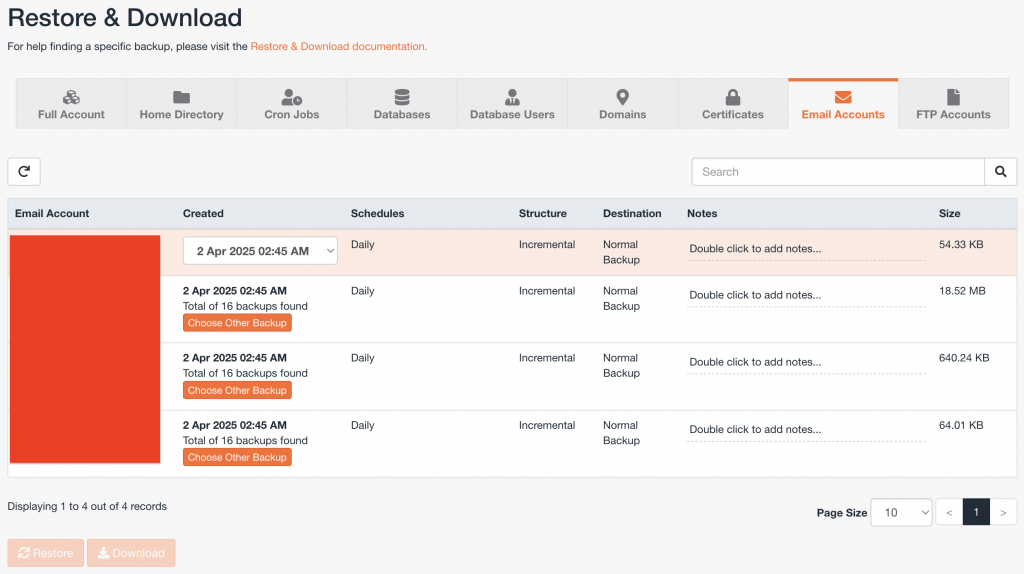Select the 640.24 KB size cell
The height and width of the screenshot is (574, 1024).
pos(964,359)
